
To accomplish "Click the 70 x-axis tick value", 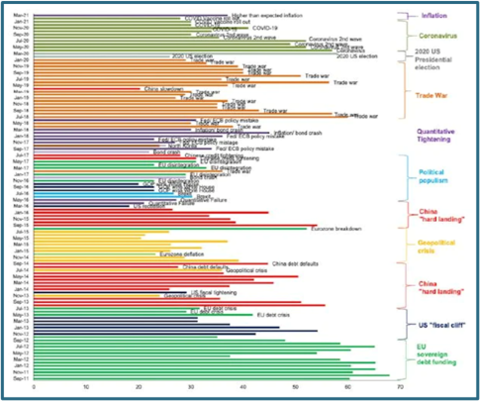I will pos(400,387).
